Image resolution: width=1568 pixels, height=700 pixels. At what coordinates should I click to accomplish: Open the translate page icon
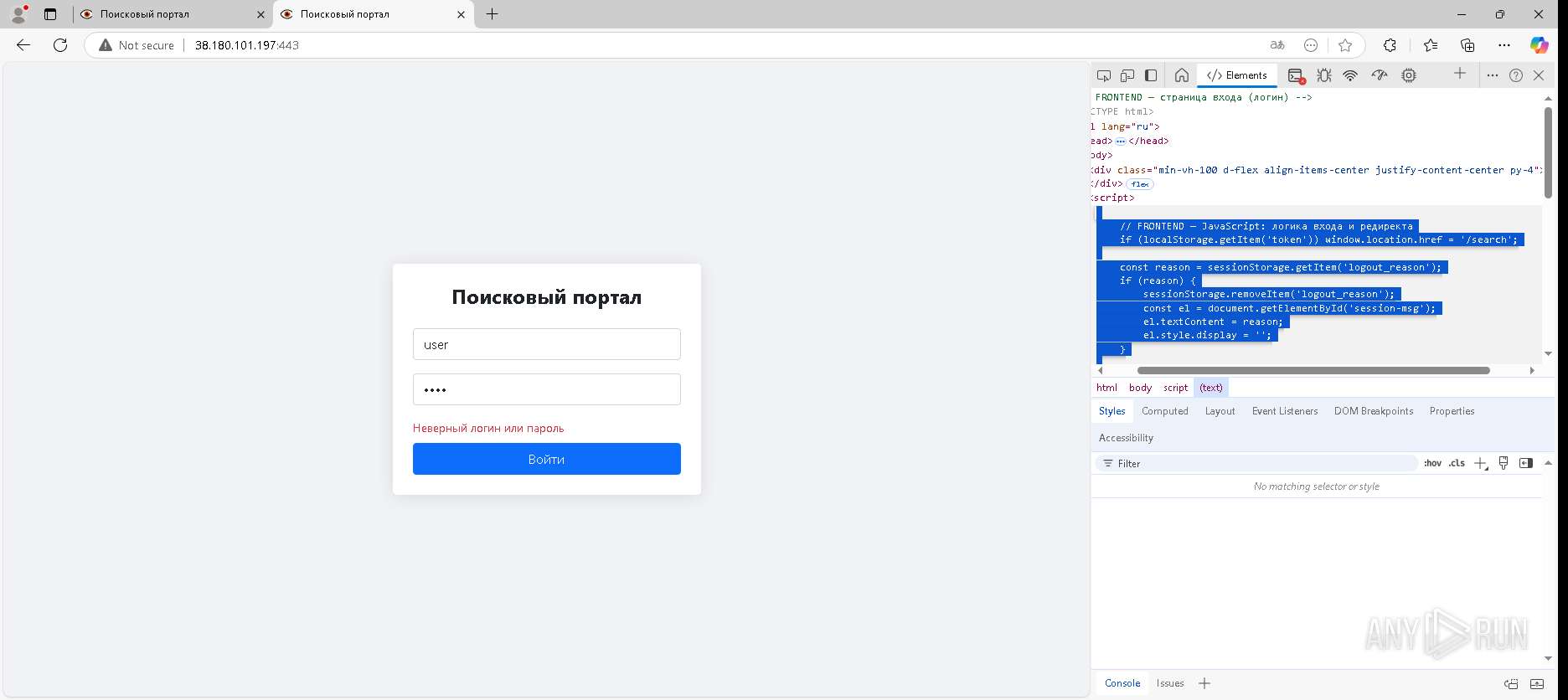tap(1277, 45)
